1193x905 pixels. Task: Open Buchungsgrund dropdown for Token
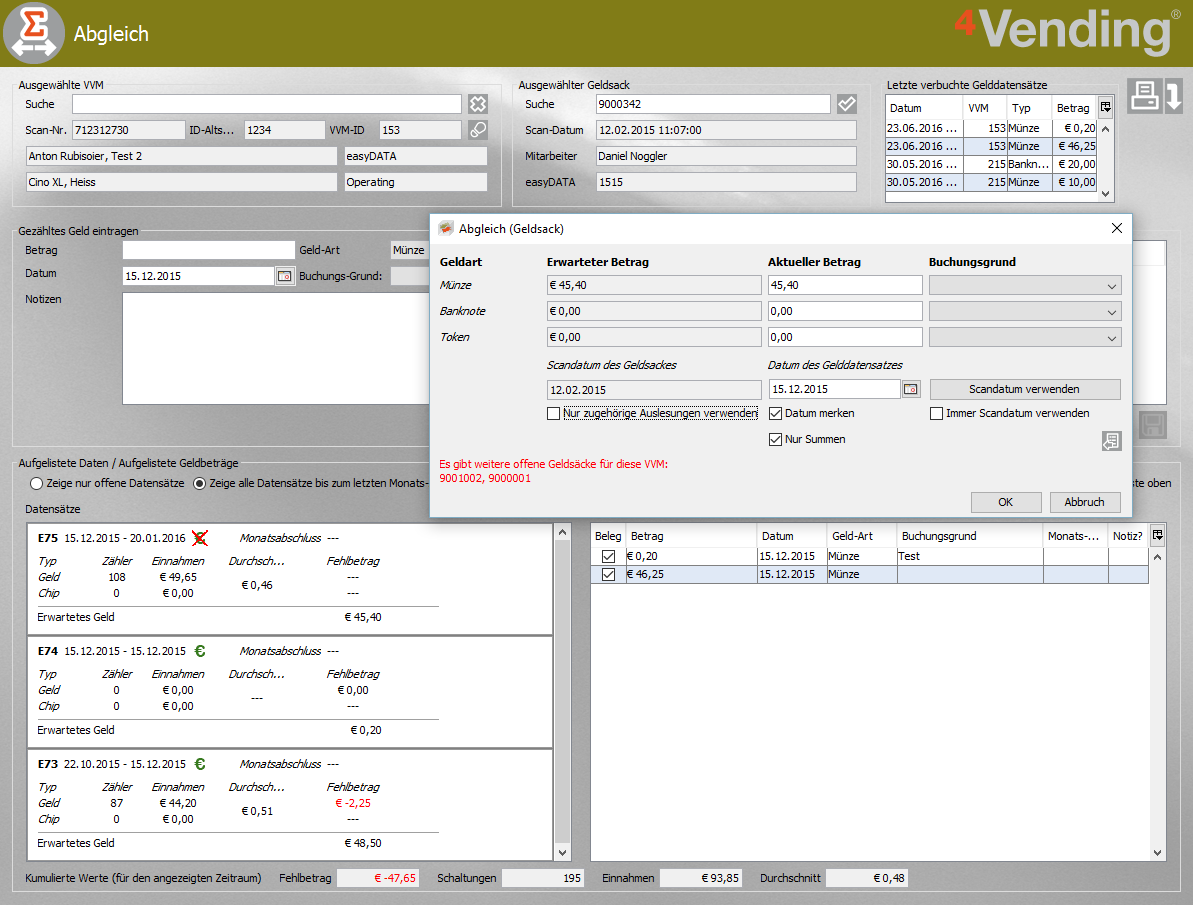1024,337
